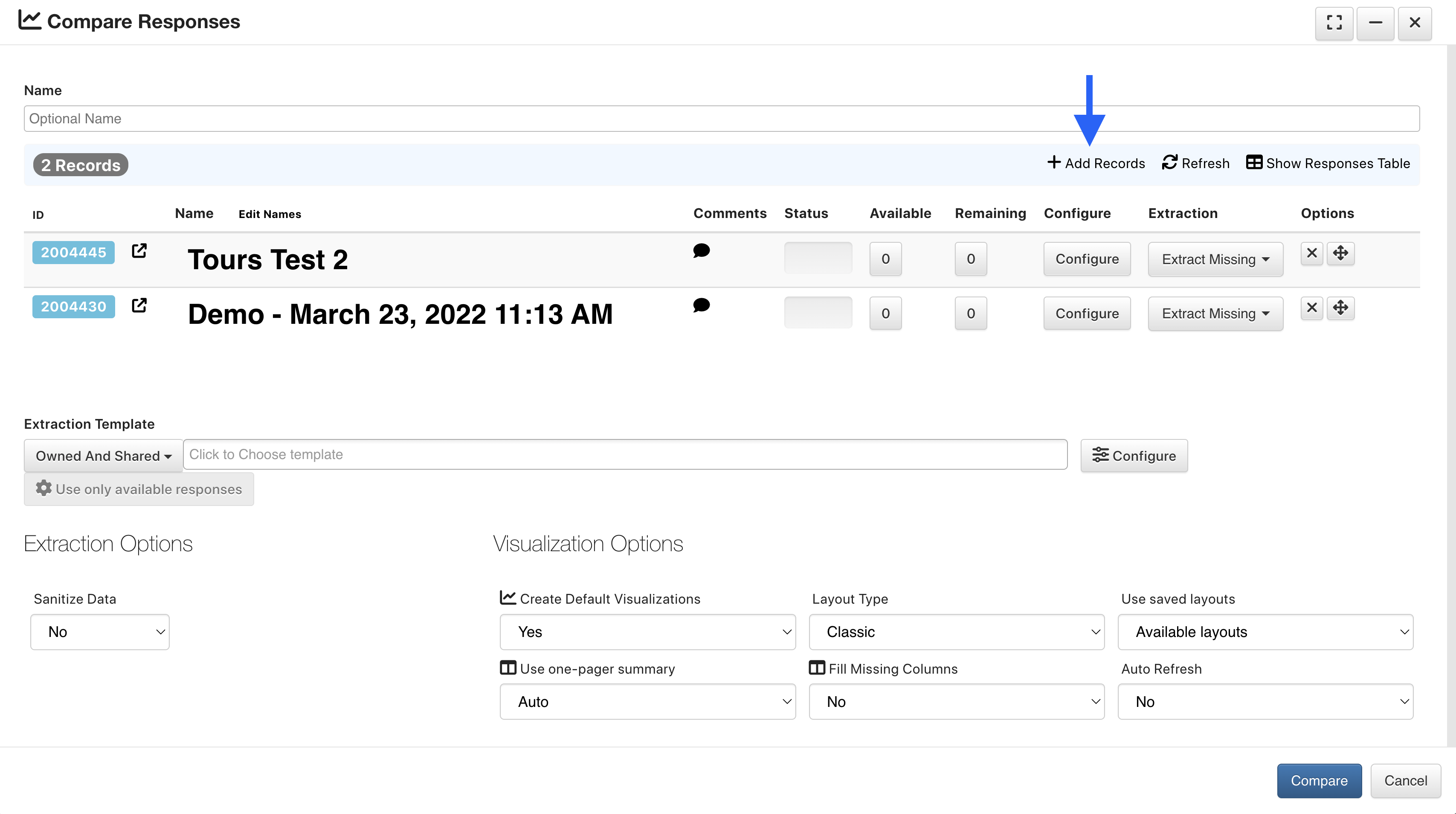Click the blue Compare button
This screenshot has height=814, width=1456.
pos(1319,781)
